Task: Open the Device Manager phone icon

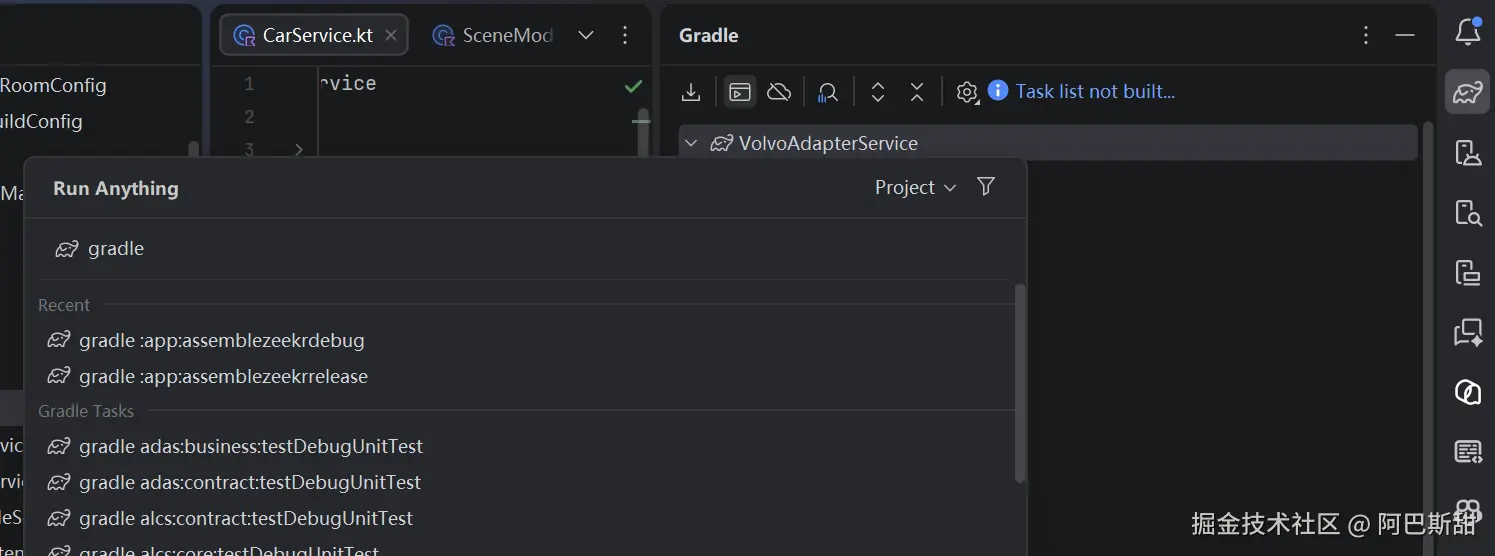Action: pos(1468,153)
